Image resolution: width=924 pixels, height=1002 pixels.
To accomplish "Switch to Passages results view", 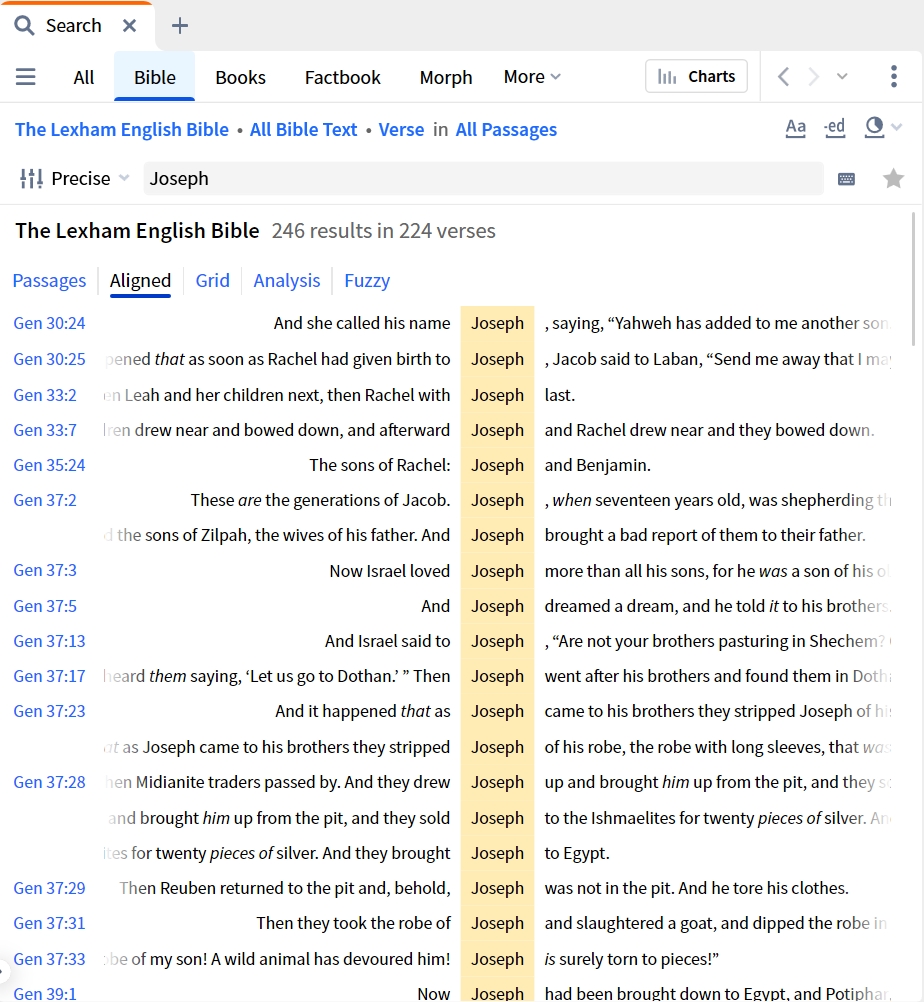I will tap(49, 281).
